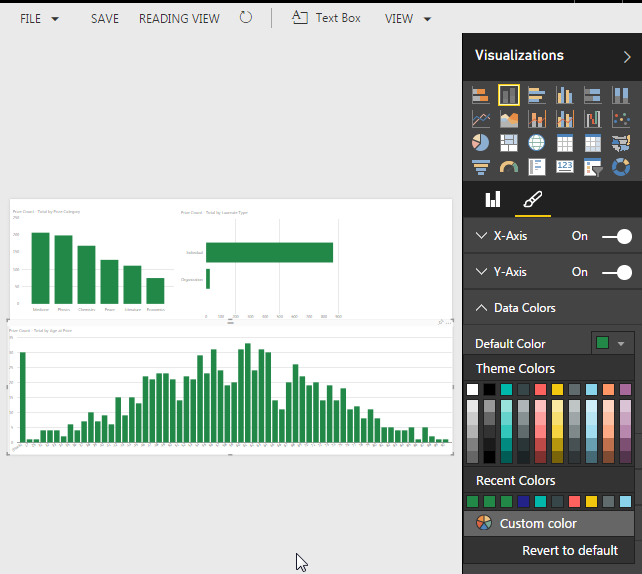This screenshot has height=574, width=642.
Task: Select the waterfall chart visualization
Action: click(592, 119)
